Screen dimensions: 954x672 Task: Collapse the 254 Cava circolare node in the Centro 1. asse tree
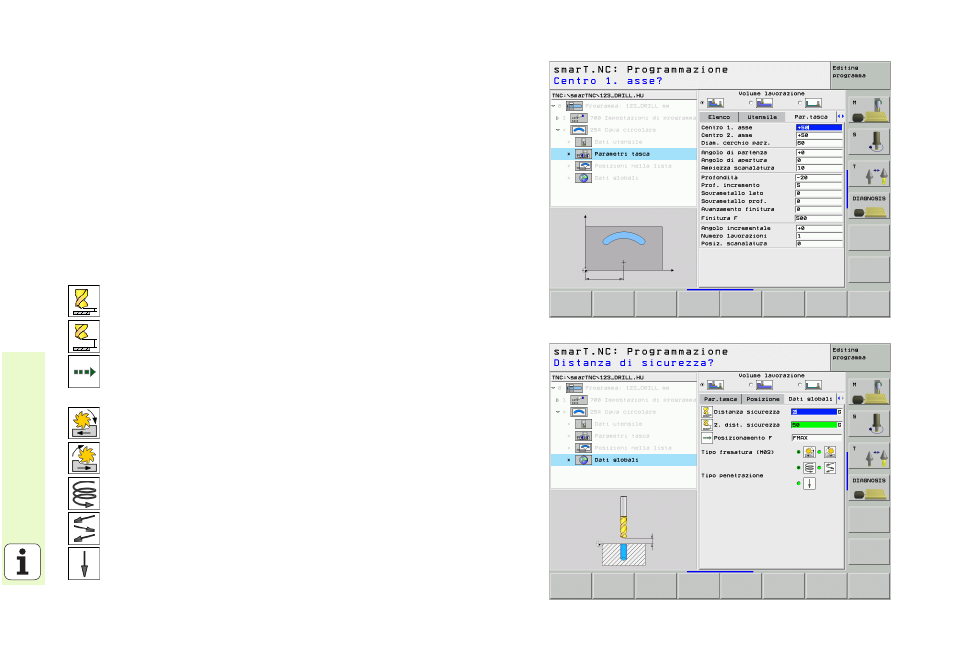coord(557,130)
